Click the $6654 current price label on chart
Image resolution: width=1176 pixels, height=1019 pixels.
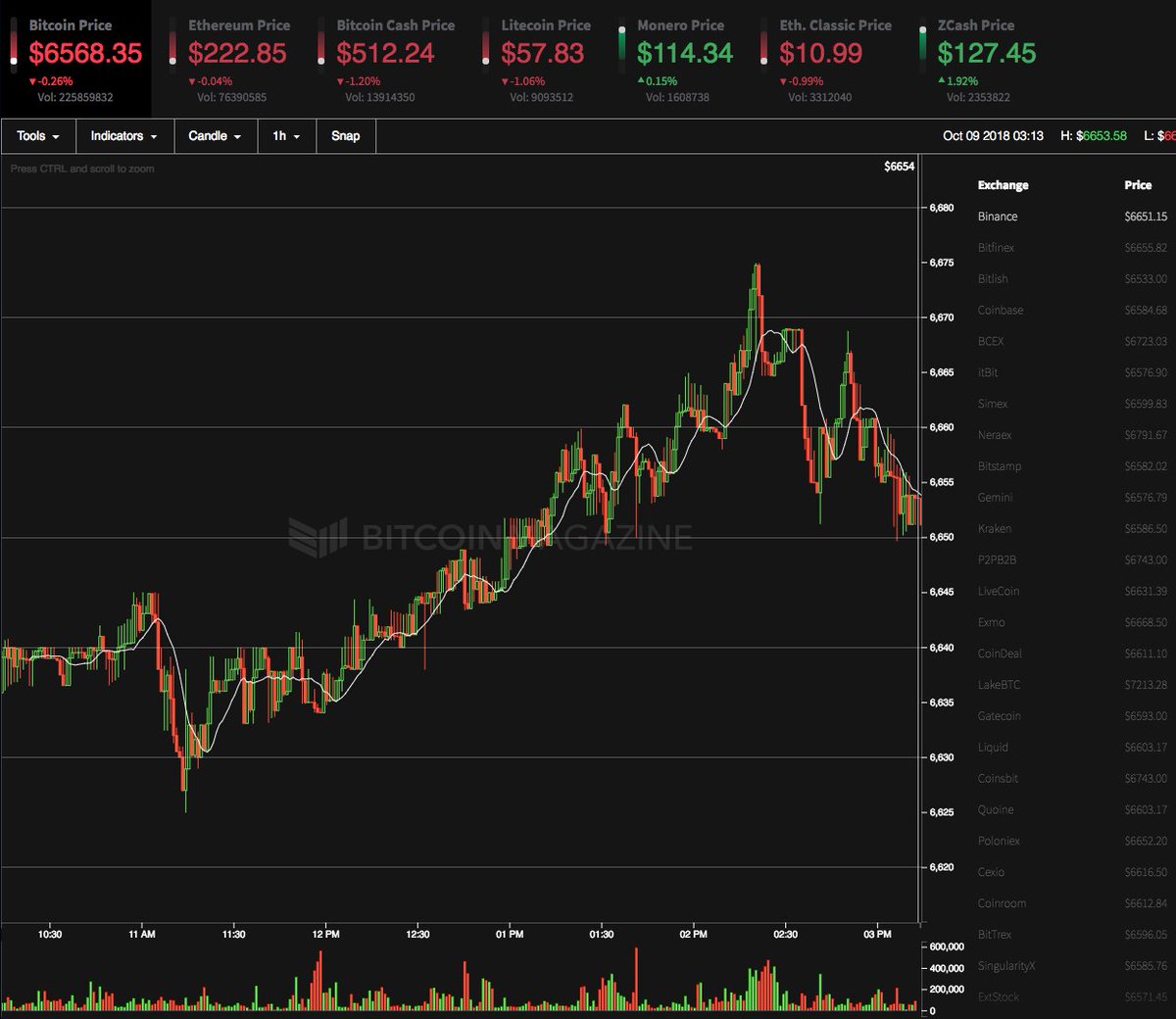click(x=899, y=167)
